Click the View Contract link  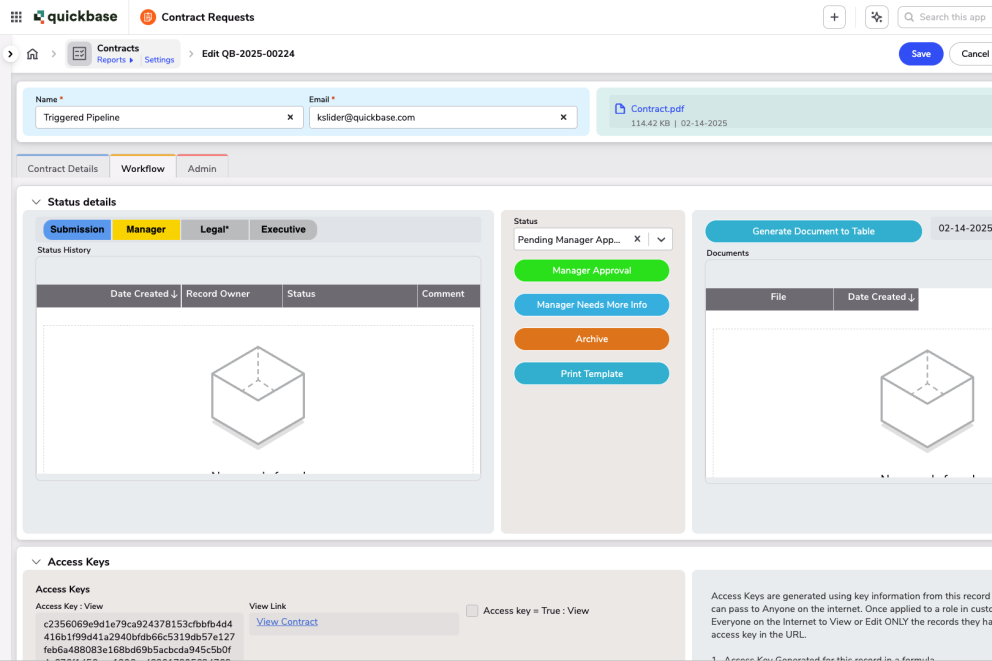[287, 621]
